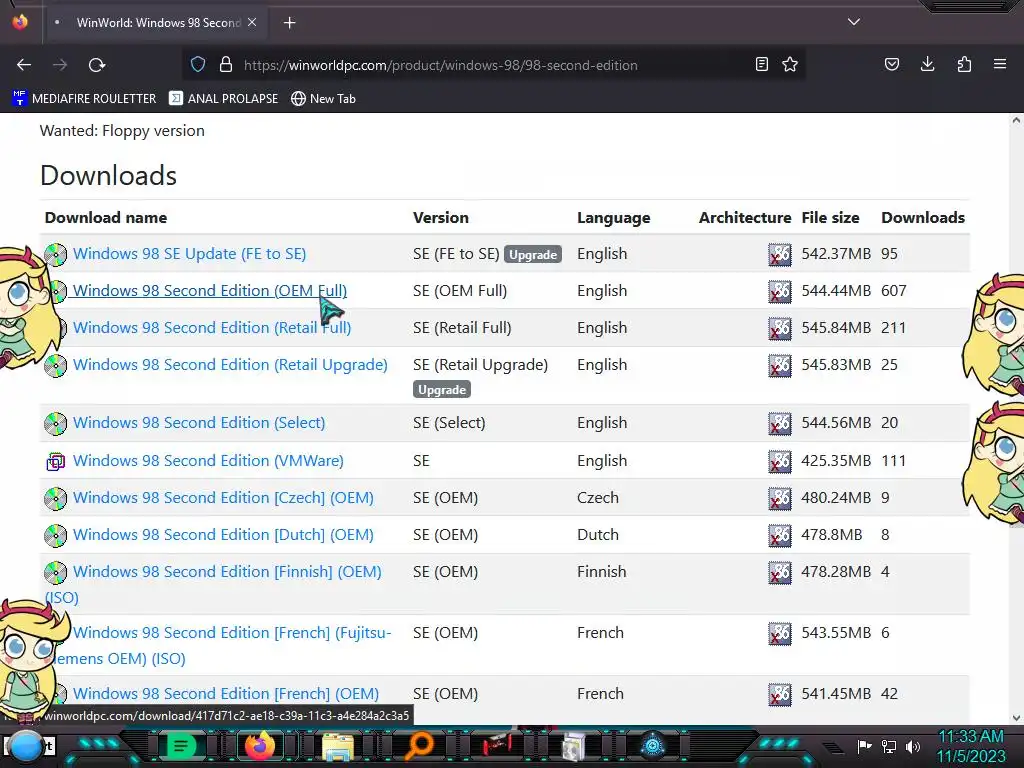This screenshot has width=1024, height=768.
Task: Click the Upgrade badge under SE (Retail Upgrade)
Action: click(x=441, y=390)
